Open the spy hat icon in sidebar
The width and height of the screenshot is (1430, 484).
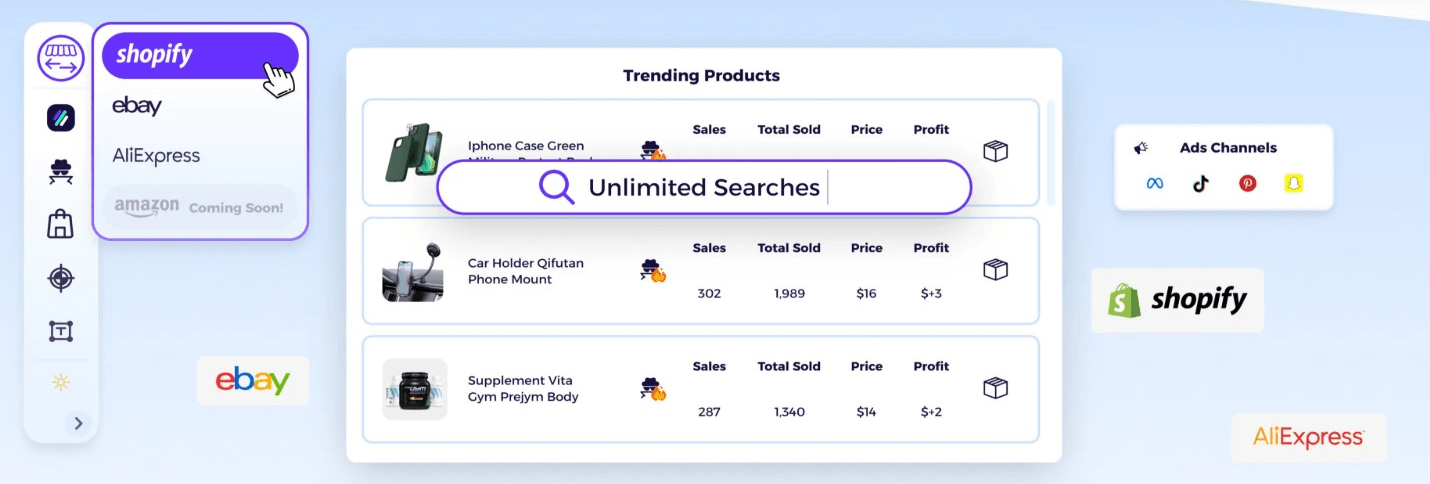pyautogui.click(x=61, y=172)
